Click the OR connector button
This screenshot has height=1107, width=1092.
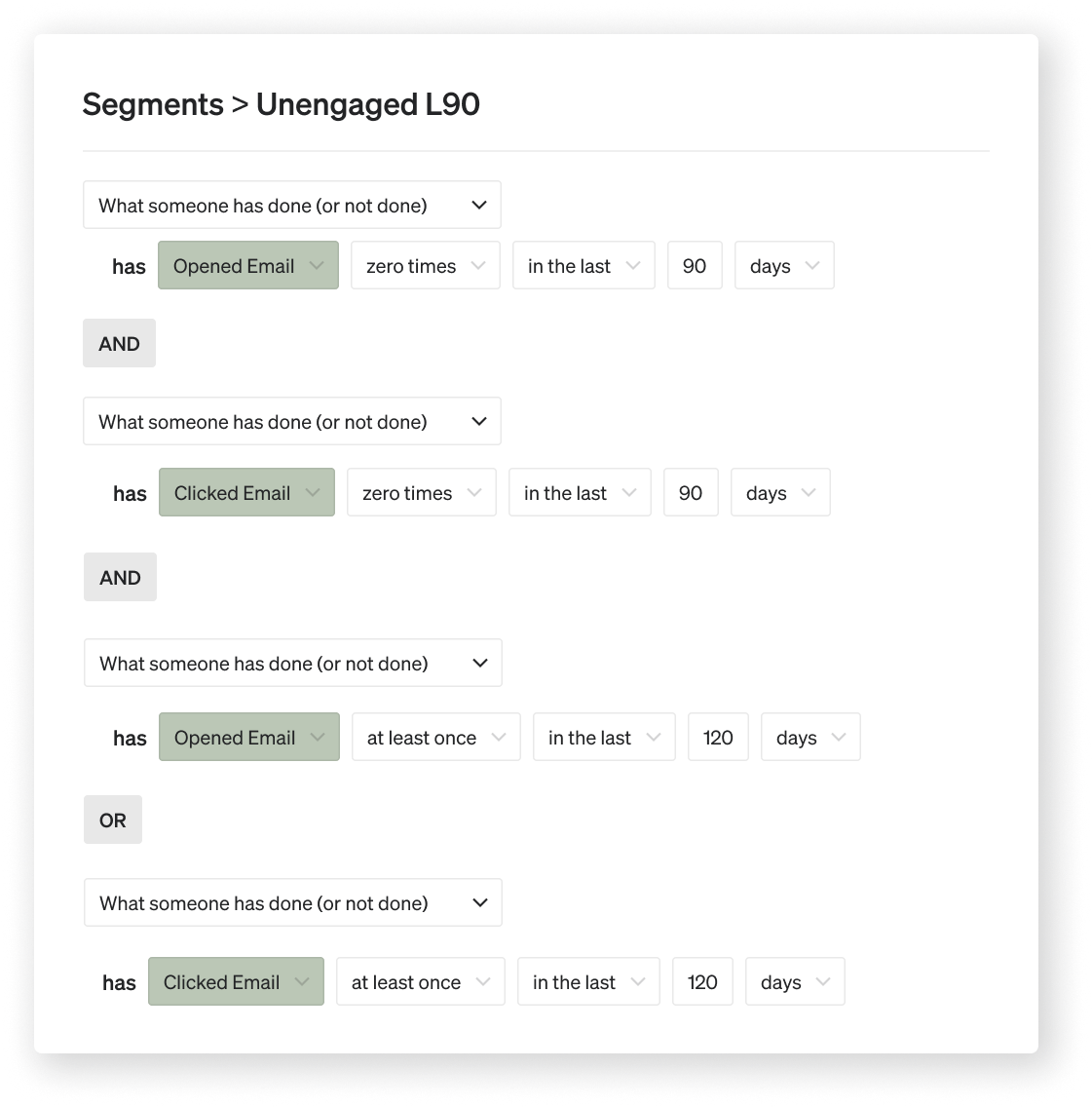[113, 820]
